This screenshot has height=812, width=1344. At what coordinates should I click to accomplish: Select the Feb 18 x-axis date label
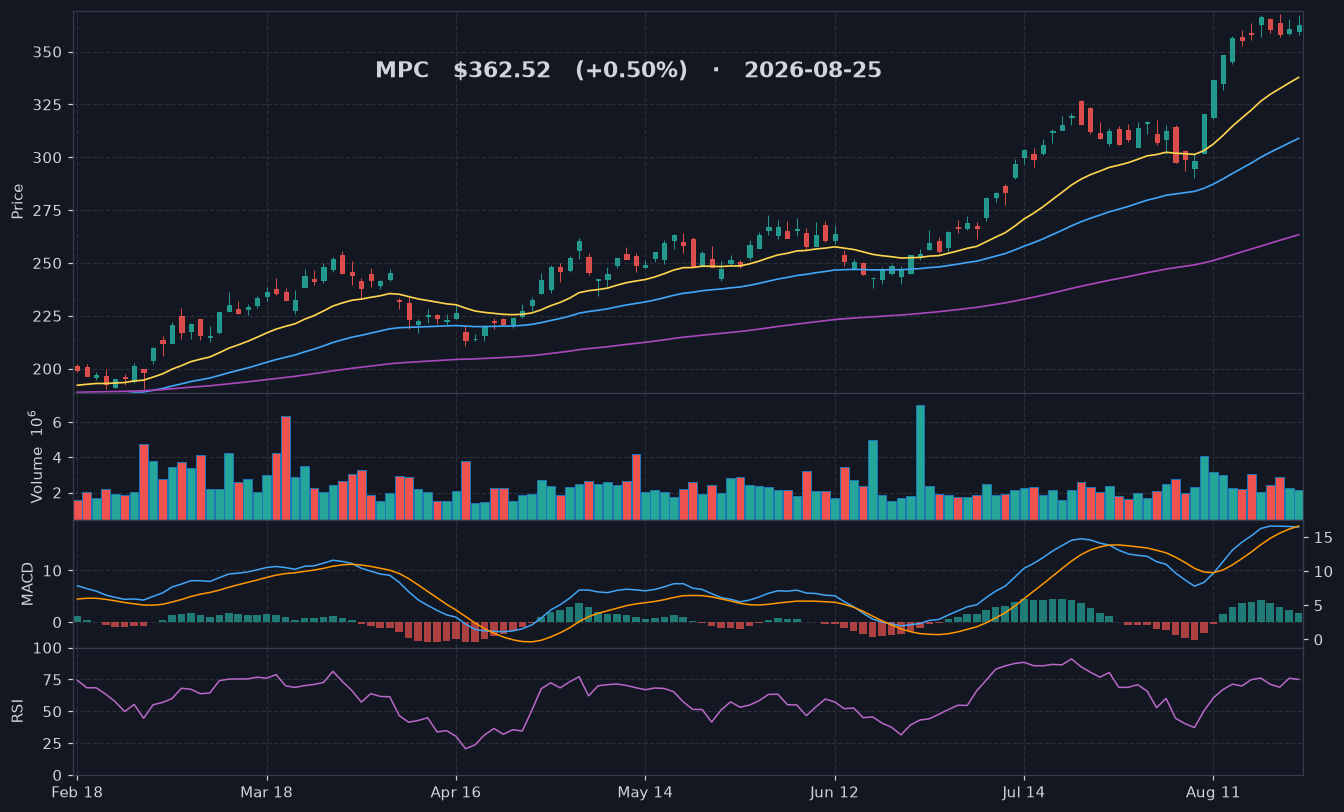tap(78, 792)
